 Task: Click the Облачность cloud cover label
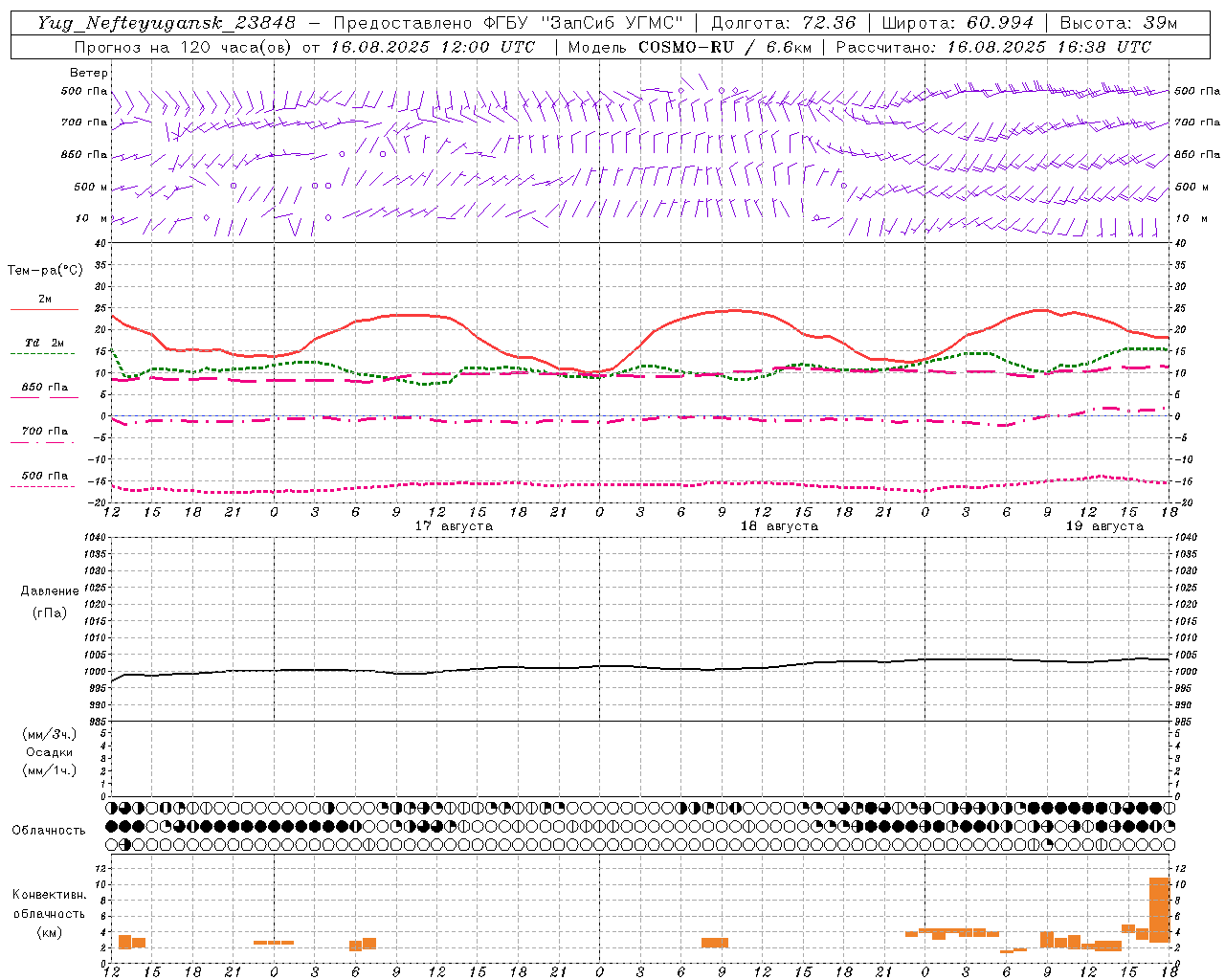49,830
